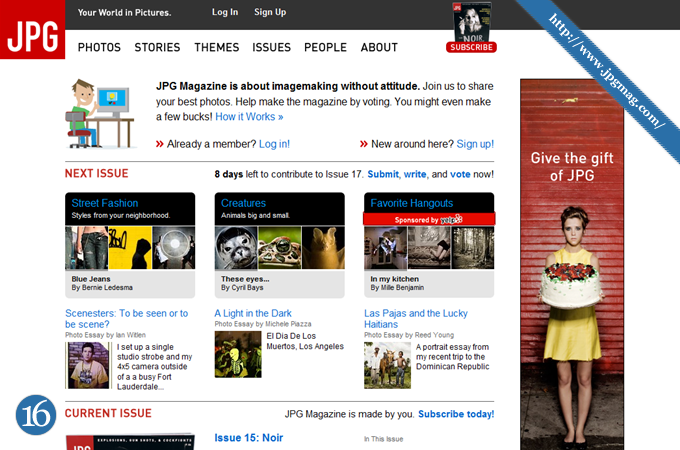Click the Sign up! link
This screenshot has height=450, width=680.
tap(475, 144)
